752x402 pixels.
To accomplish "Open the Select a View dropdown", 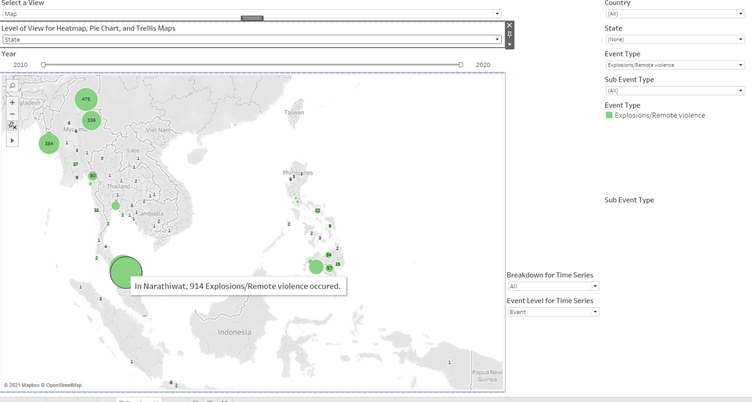I will tap(250, 14).
